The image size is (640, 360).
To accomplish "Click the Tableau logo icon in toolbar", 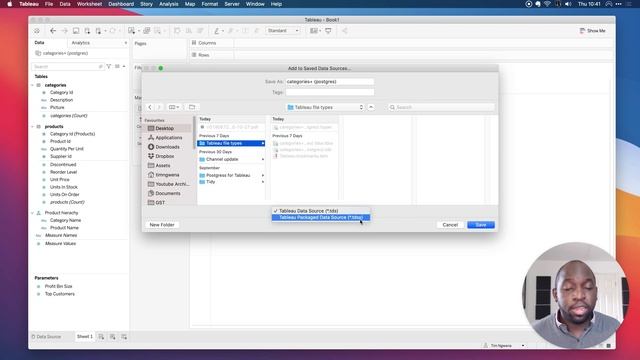I will 37,31.
